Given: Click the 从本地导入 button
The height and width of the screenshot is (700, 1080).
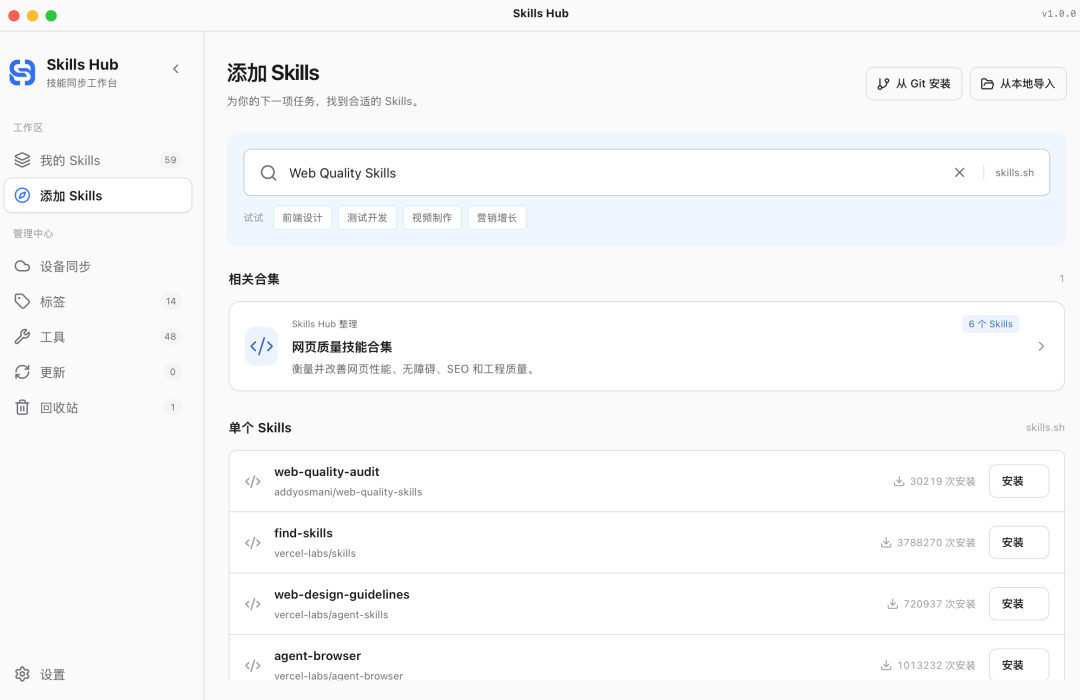Looking at the screenshot, I should [1018, 83].
